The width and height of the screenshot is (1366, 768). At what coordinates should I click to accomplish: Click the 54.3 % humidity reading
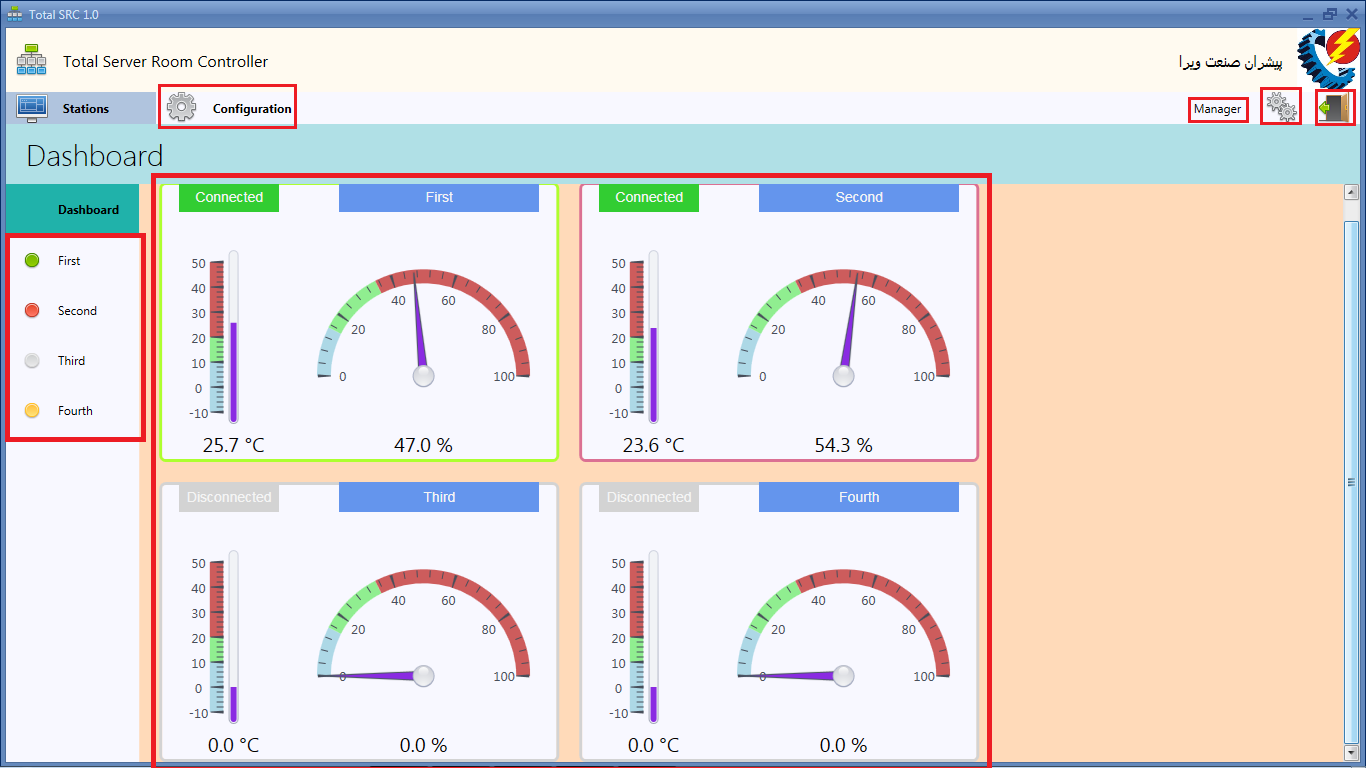coord(843,445)
